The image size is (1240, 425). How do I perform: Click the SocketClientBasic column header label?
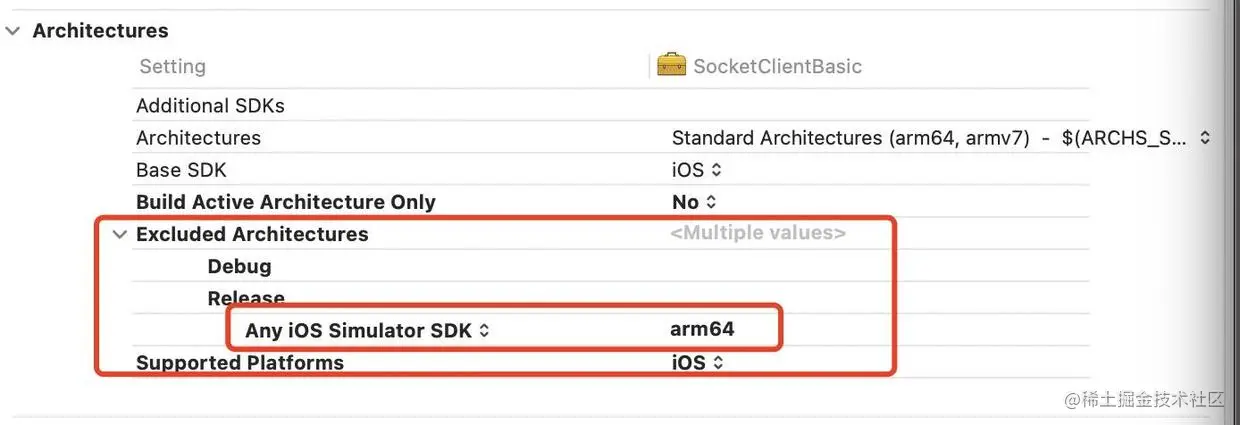coord(777,67)
